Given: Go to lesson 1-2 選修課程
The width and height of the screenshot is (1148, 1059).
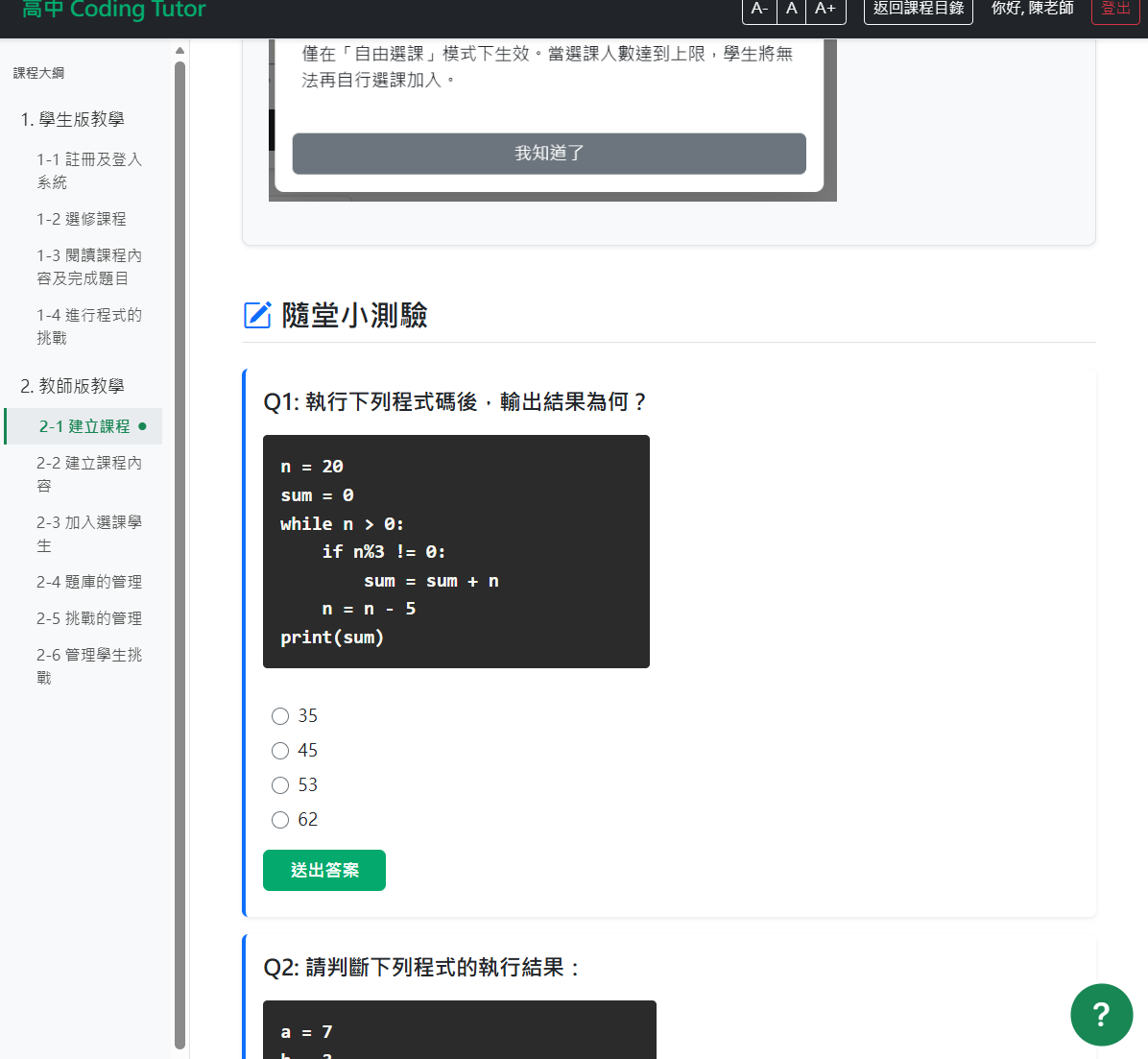Looking at the screenshot, I should coord(82,219).
